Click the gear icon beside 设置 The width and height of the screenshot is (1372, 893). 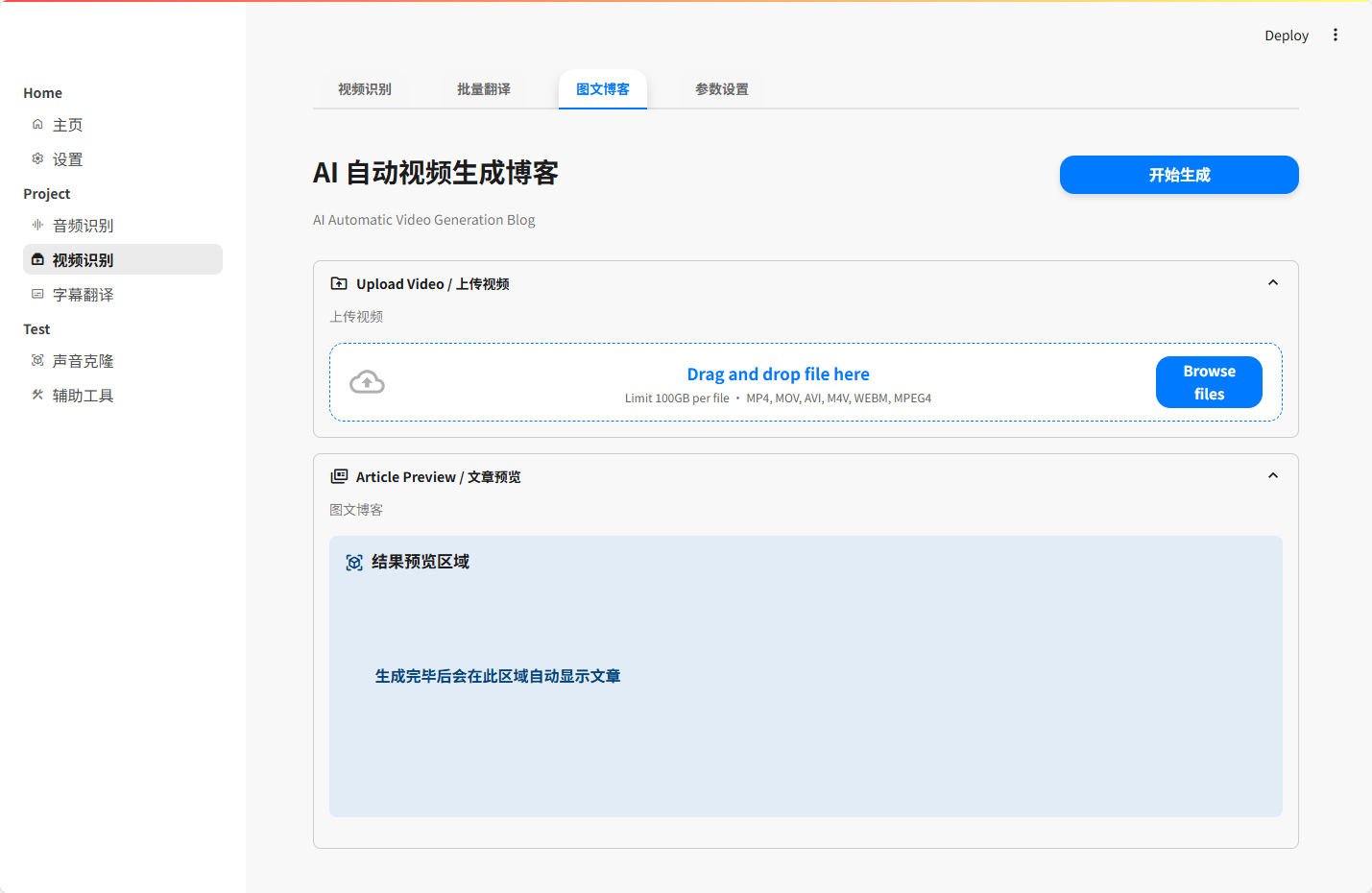[x=37, y=158]
